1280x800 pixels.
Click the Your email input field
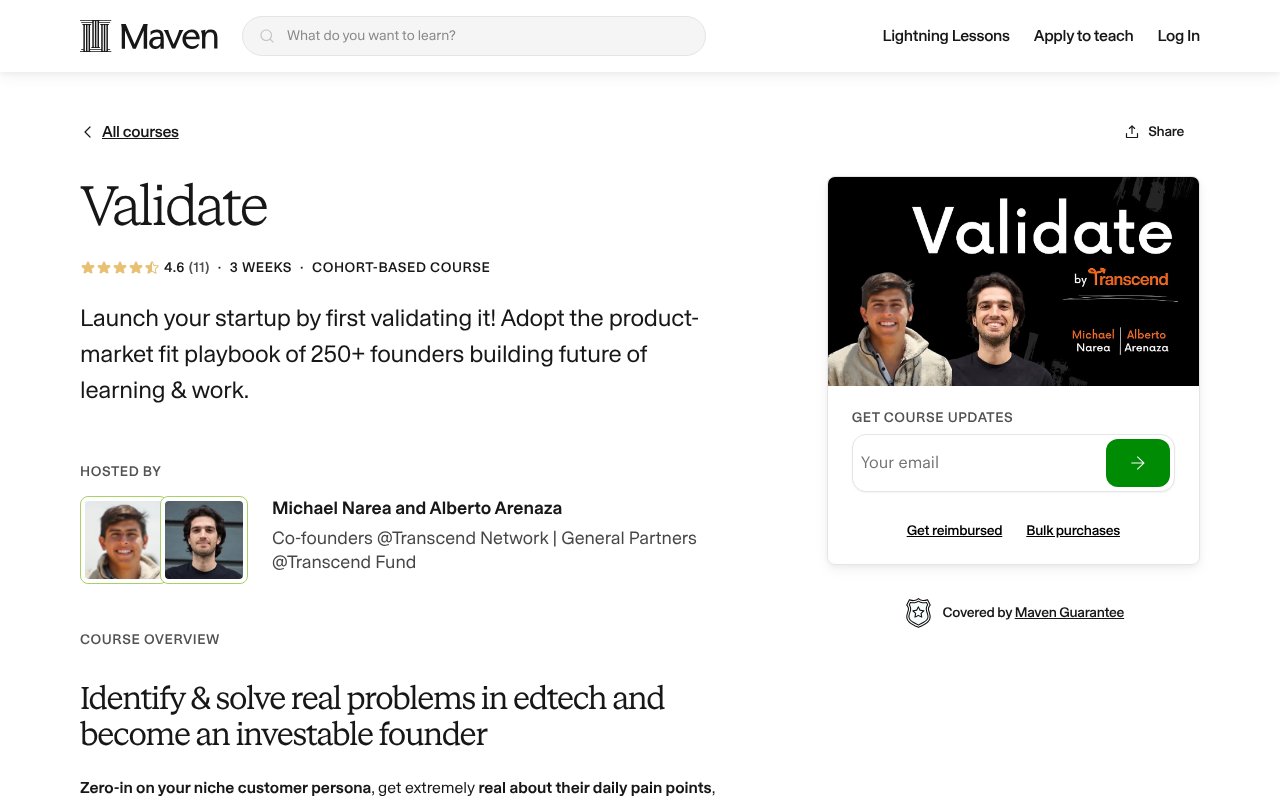click(960, 462)
